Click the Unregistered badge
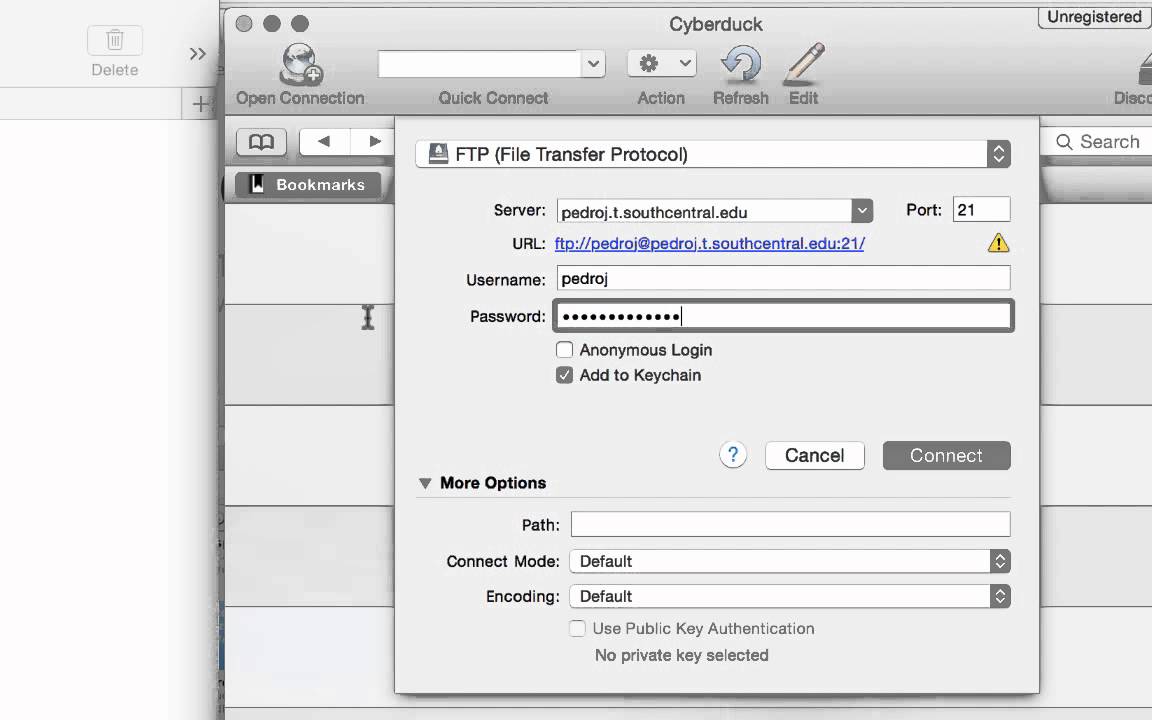This screenshot has height=720, width=1152. 1094,17
